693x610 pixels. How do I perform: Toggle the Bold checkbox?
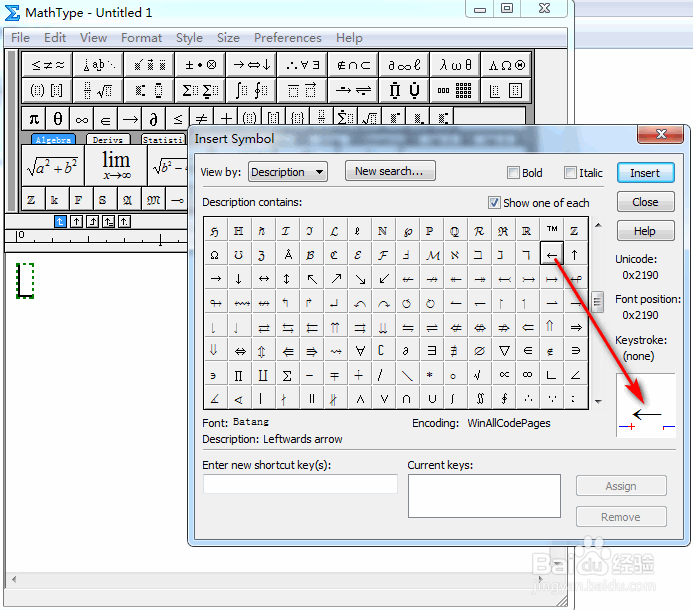[x=513, y=172]
